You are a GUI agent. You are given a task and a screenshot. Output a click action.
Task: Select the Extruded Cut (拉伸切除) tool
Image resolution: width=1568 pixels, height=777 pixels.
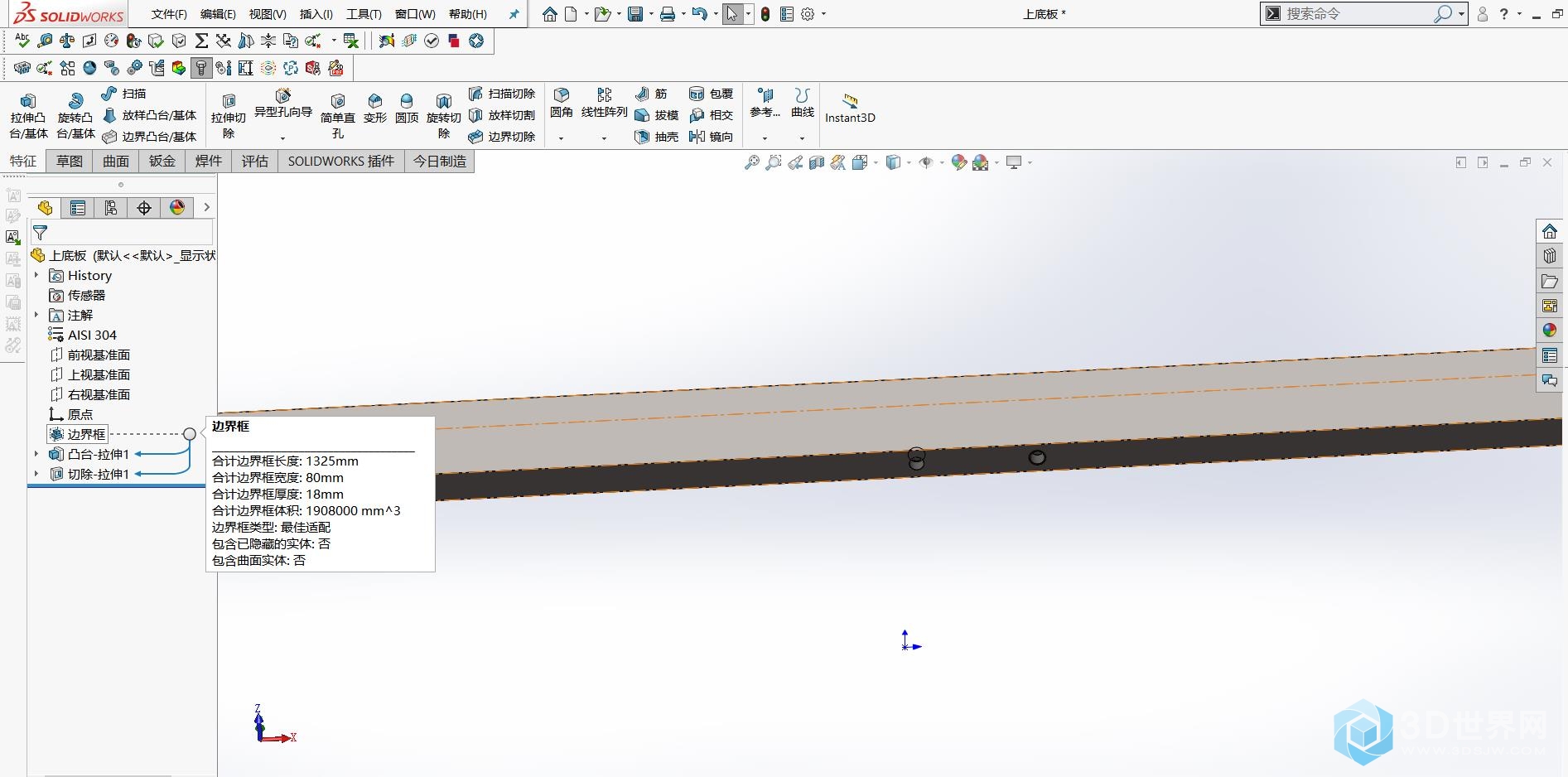[229, 116]
